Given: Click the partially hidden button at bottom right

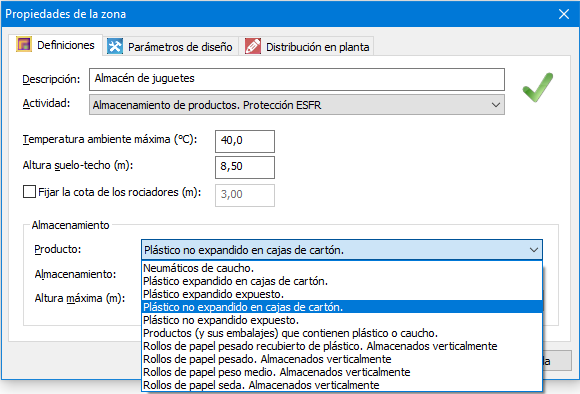Looking at the screenshot, I should [x=557, y=361].
